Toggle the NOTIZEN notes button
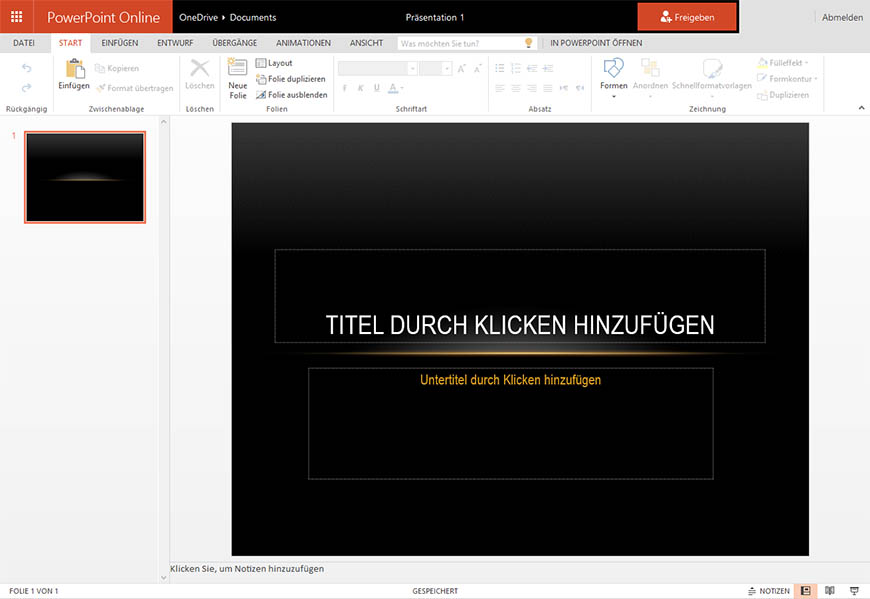The width and height of the screenshot is (870, 599). tap(768, 591)
